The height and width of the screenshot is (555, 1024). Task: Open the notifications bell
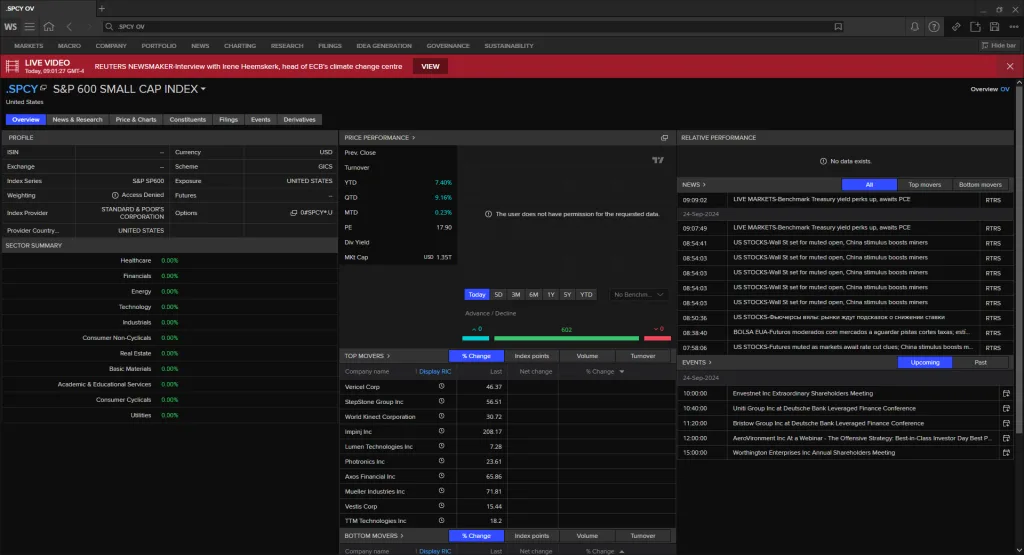[914, 27]
